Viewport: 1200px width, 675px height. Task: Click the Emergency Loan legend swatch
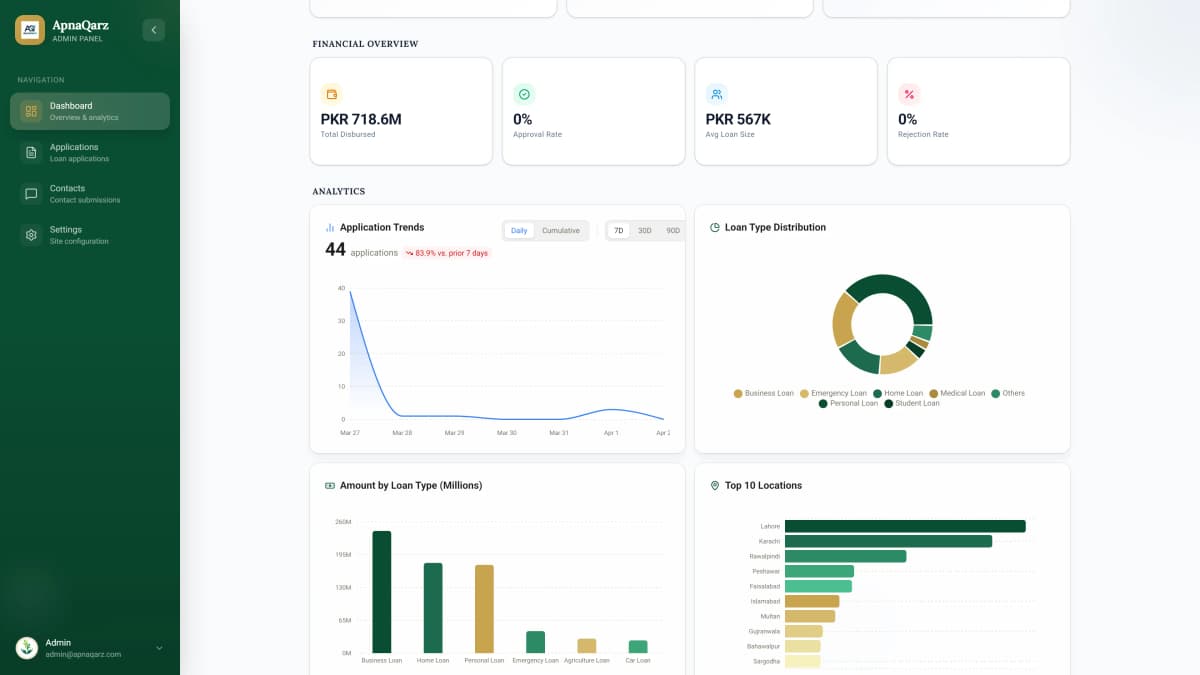(x=804, y=393)
